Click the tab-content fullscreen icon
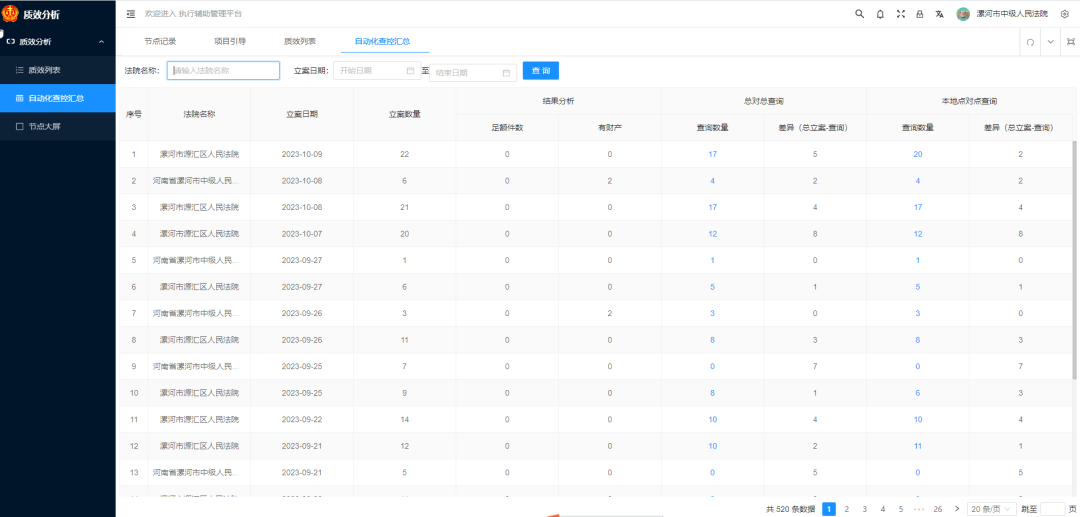Image resolution: width=1080 pixels, height=517 pixels. pos(1070,42)
